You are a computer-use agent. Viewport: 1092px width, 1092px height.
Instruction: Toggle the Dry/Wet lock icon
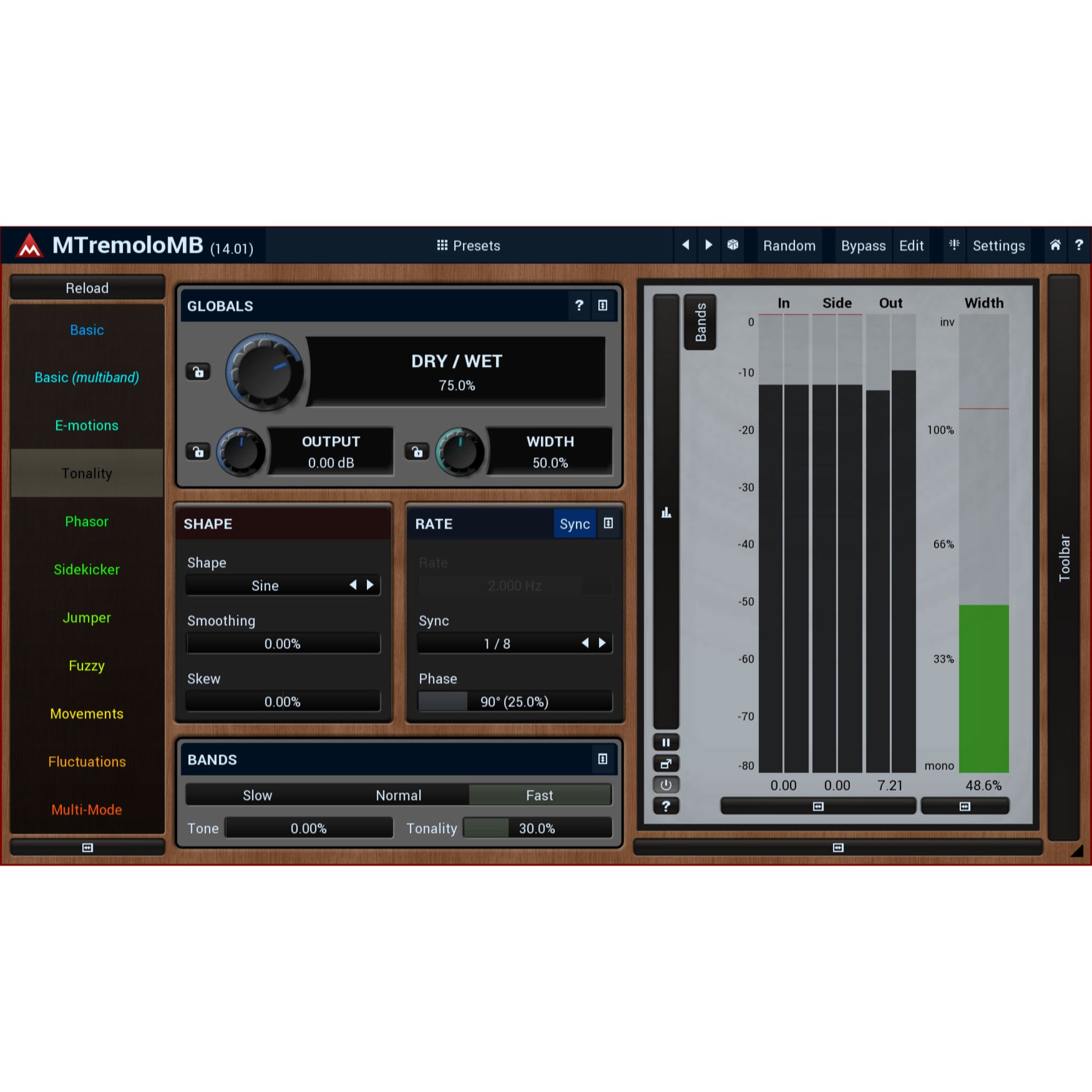click(x=198, y=372)
